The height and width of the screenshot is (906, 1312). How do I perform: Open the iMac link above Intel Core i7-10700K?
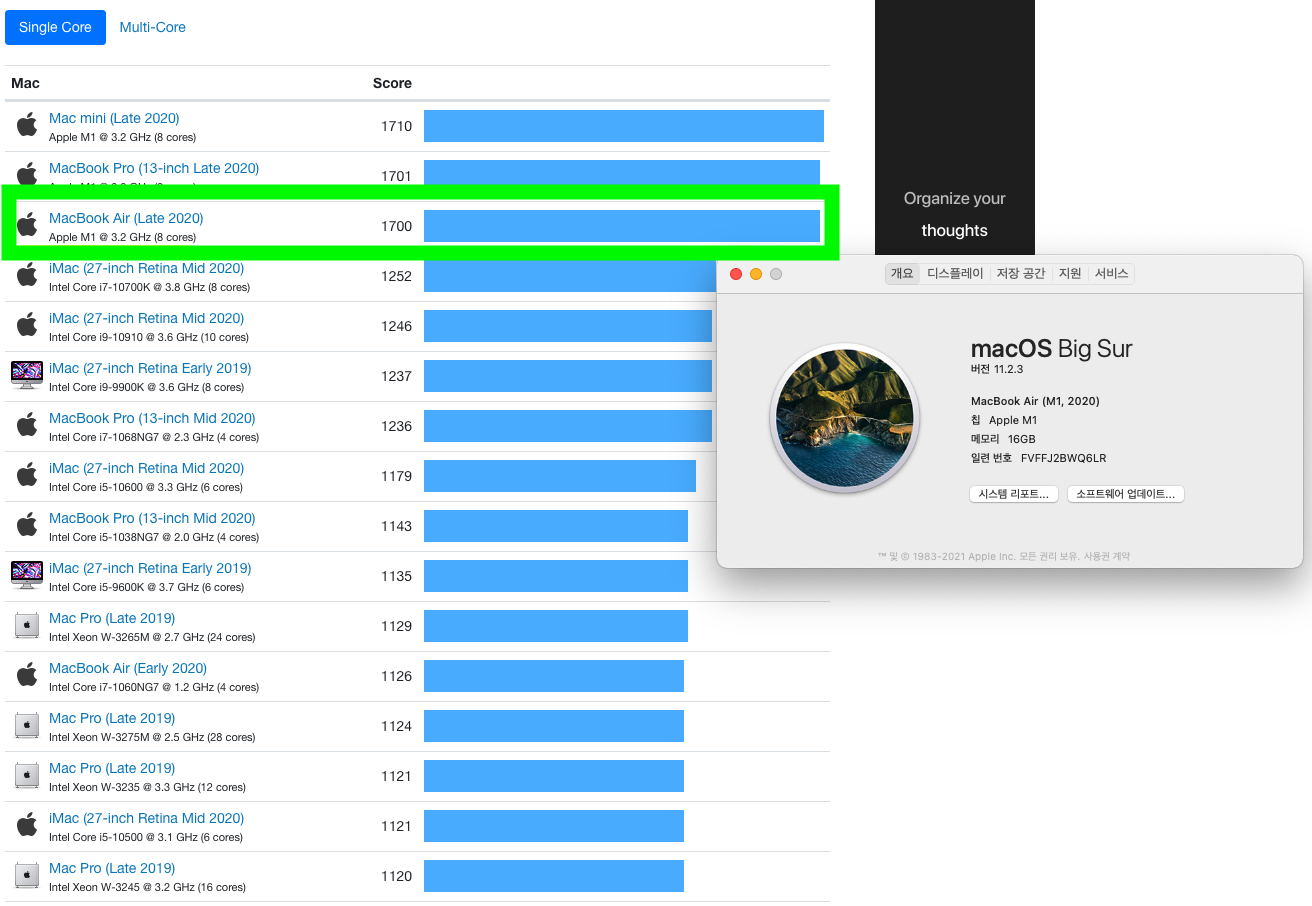(146, 268)
